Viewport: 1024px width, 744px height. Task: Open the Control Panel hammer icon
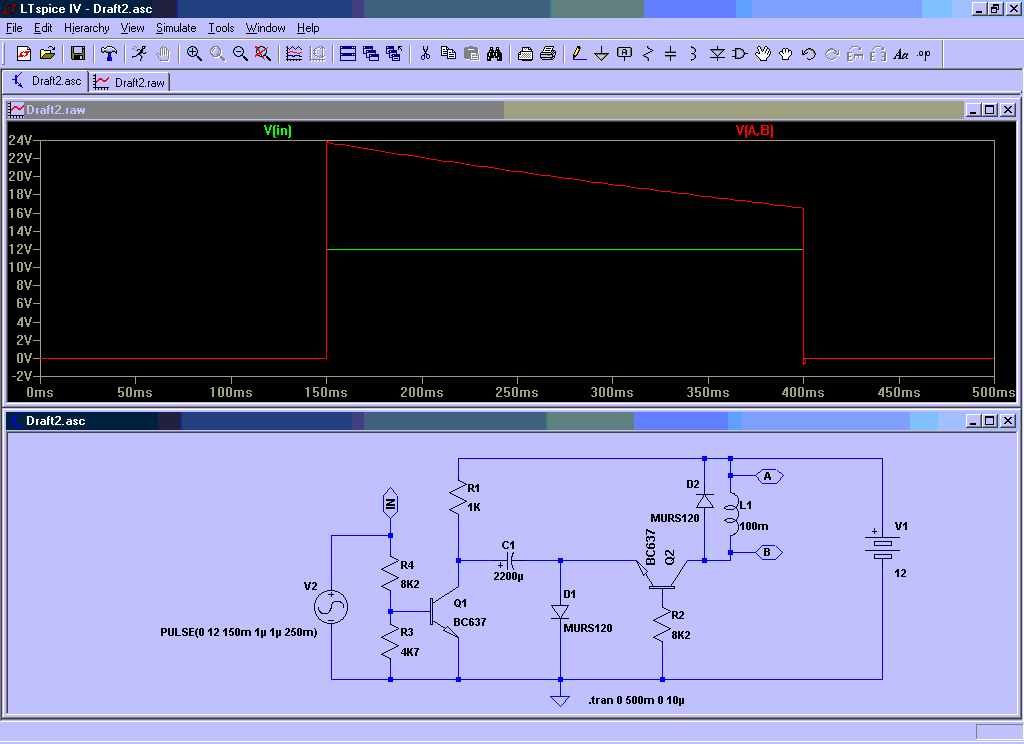pos(109,54)
